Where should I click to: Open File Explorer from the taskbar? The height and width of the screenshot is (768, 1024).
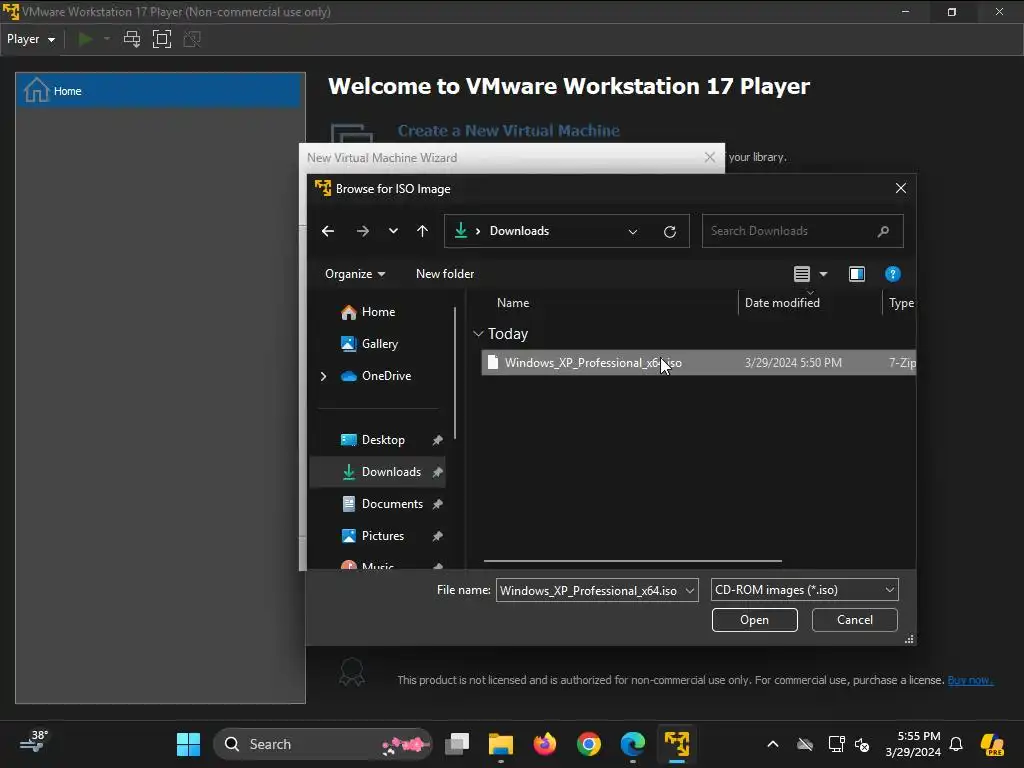pyautogui.click(x=501, y=744)
